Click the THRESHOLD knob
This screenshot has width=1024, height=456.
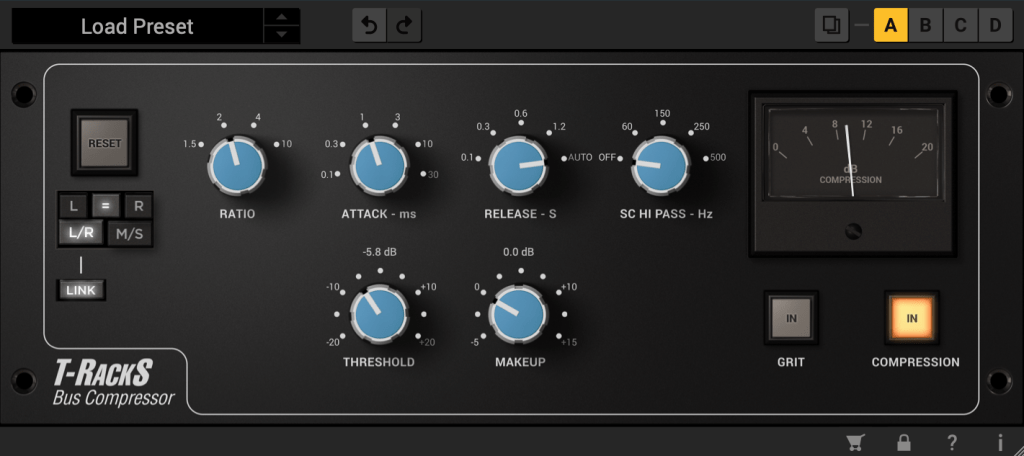(379, 313)
